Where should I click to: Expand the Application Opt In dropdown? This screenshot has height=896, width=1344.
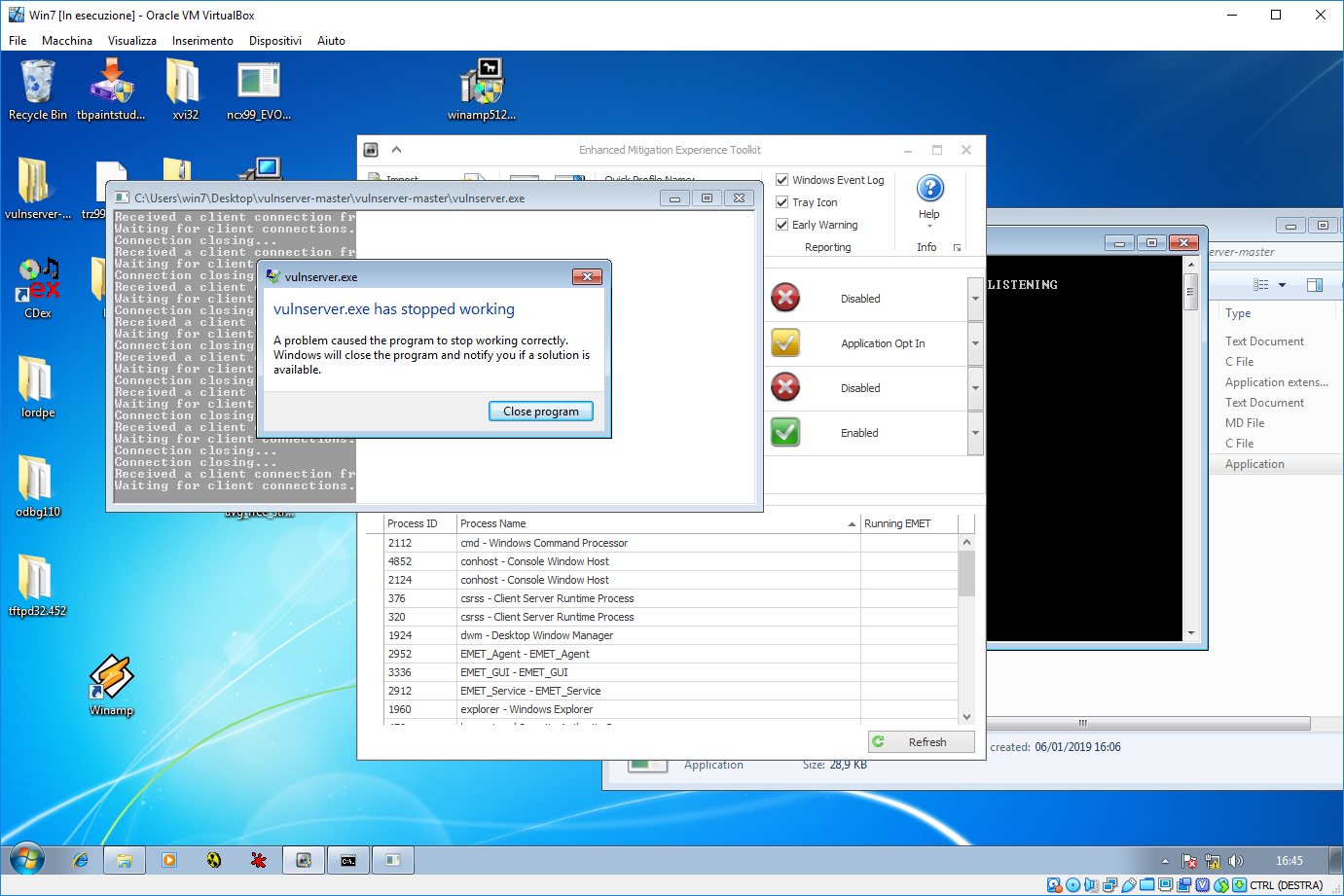975,343
